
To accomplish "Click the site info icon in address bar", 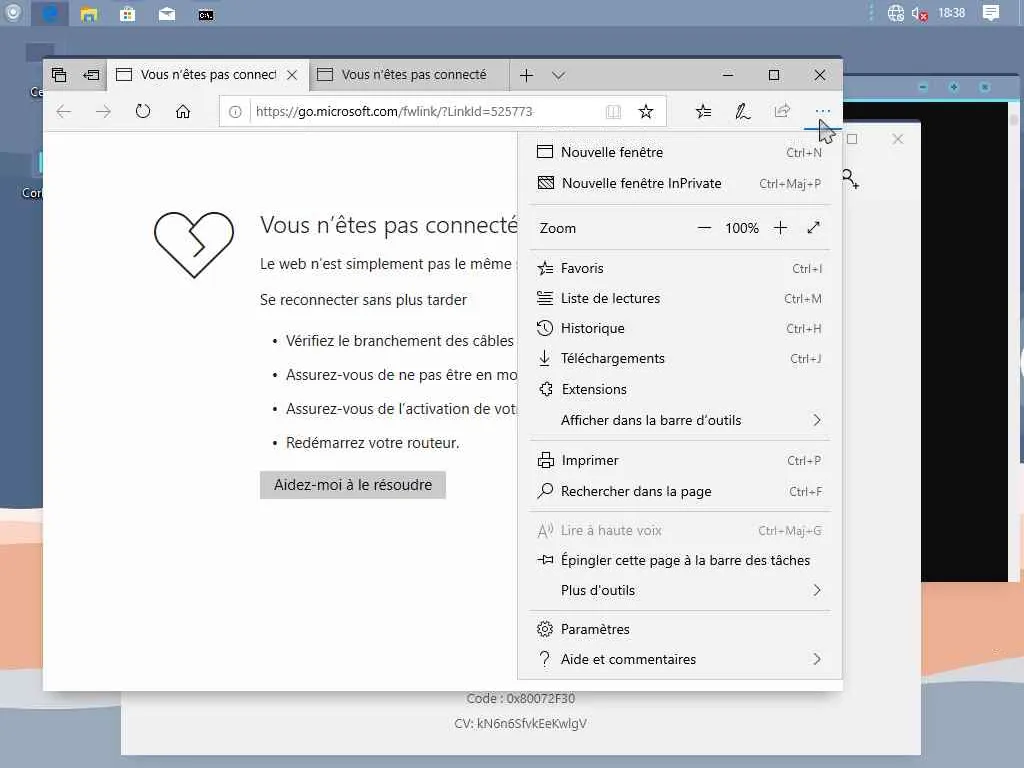I will point(235,112).
